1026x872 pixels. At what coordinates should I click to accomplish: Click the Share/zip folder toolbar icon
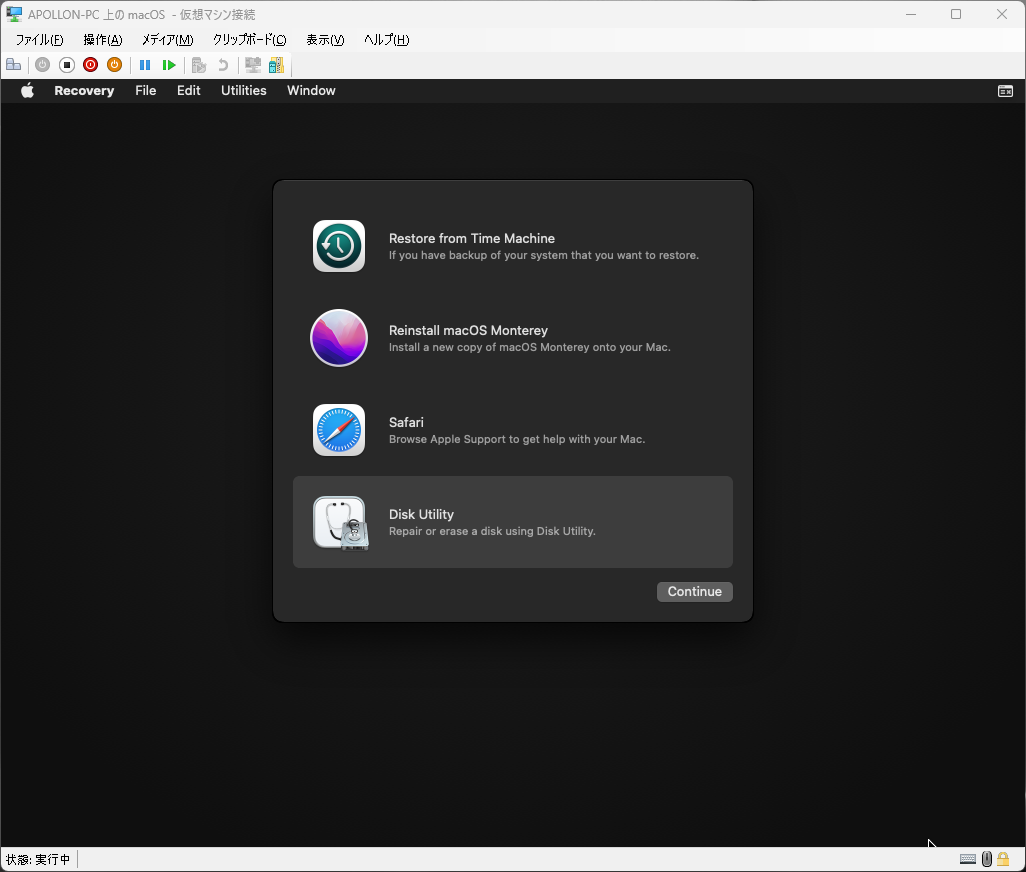coord(277,65)
